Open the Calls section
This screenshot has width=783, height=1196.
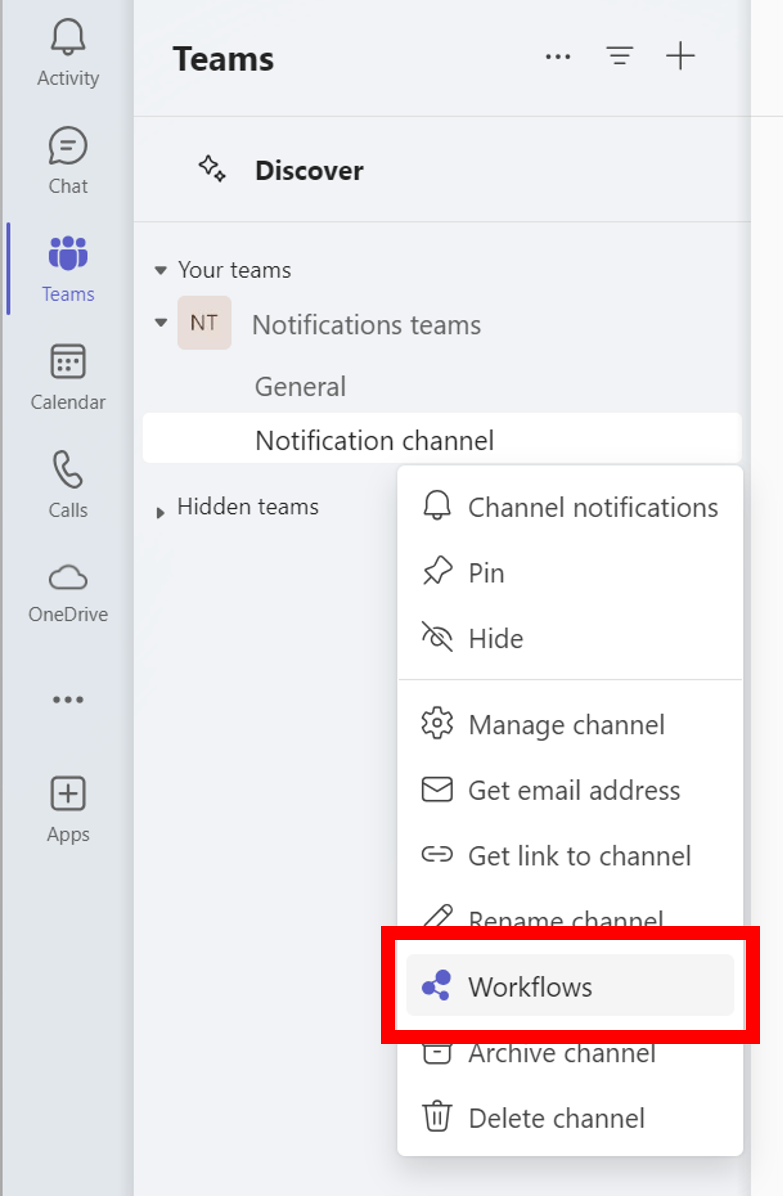pyautogui.click(x=68, y=485)
